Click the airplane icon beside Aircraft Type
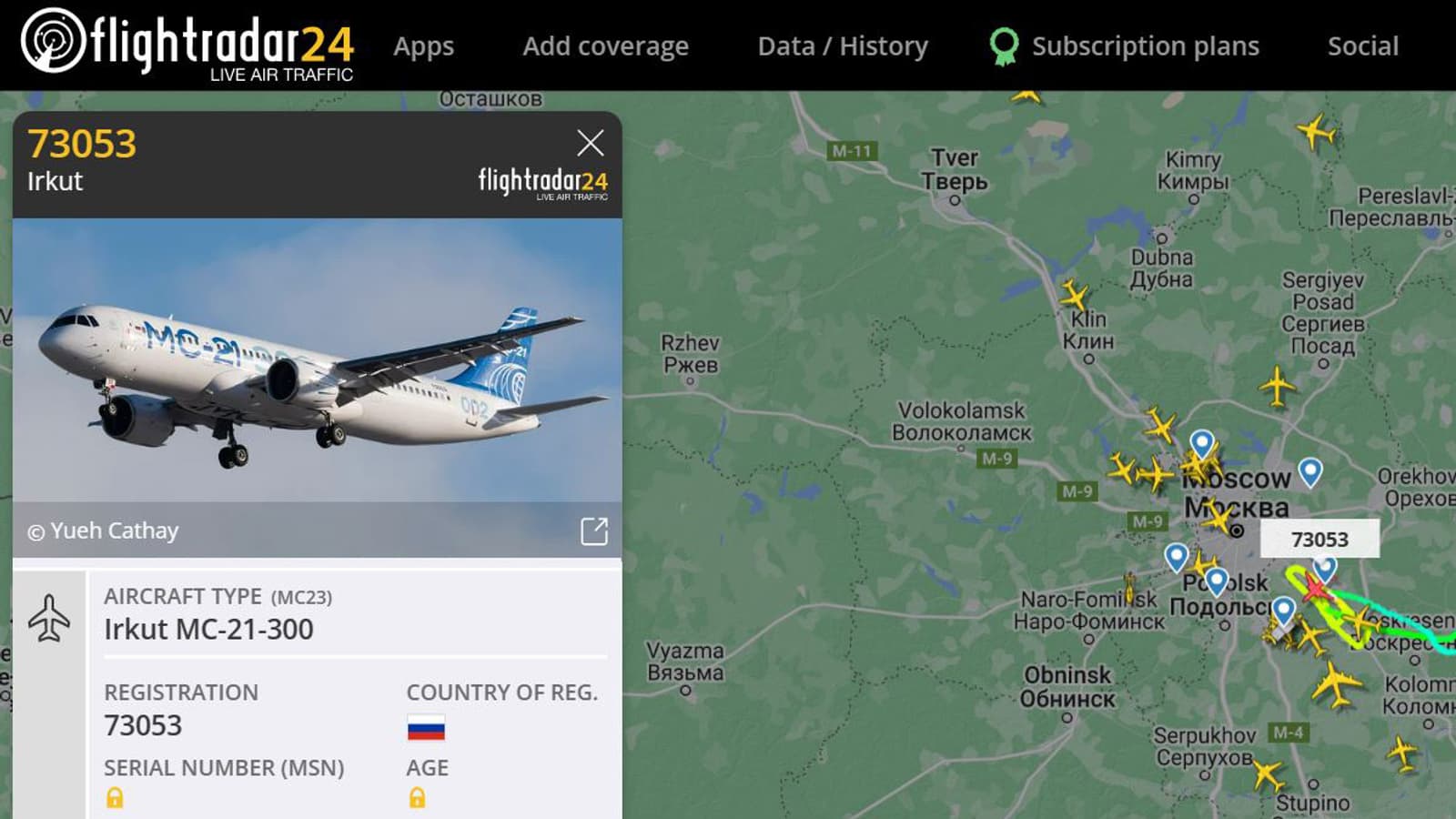This screenshot has height=819, width=1456. click(x=49, y=619)
